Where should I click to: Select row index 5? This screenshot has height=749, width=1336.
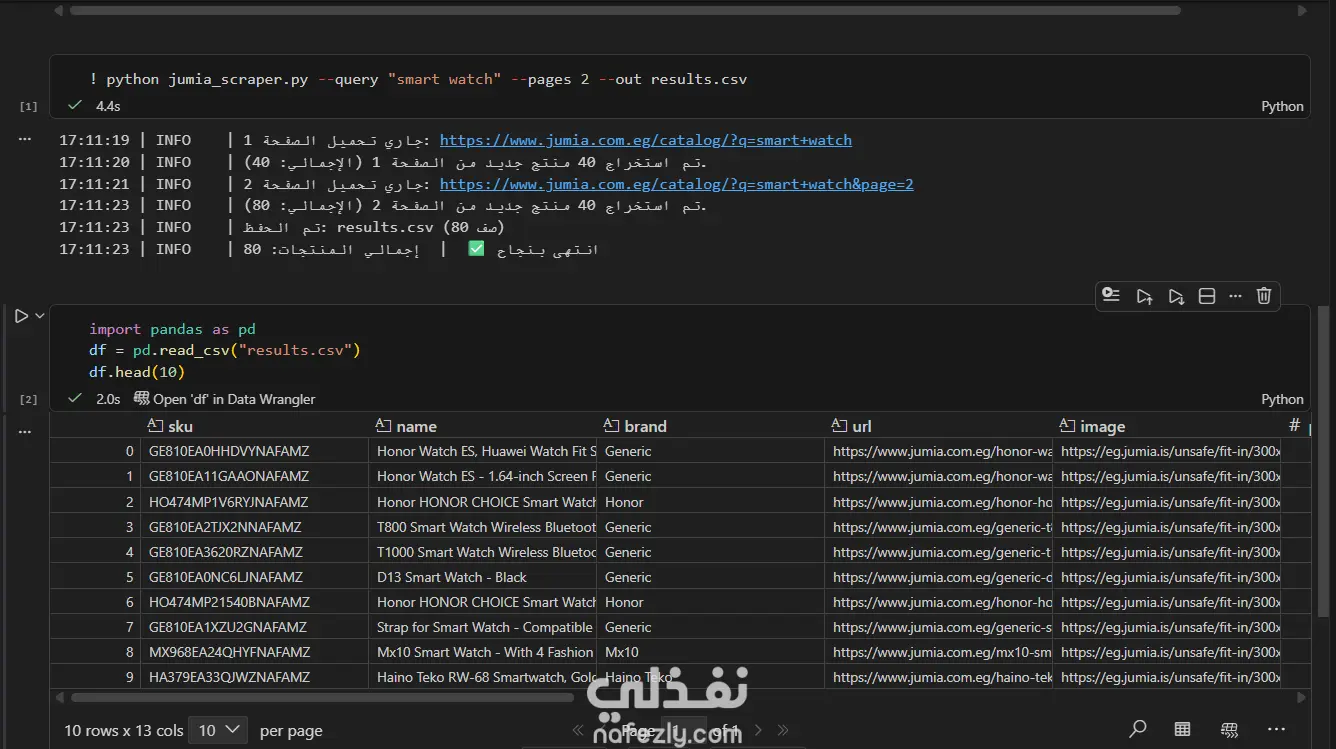click(96, 577)
